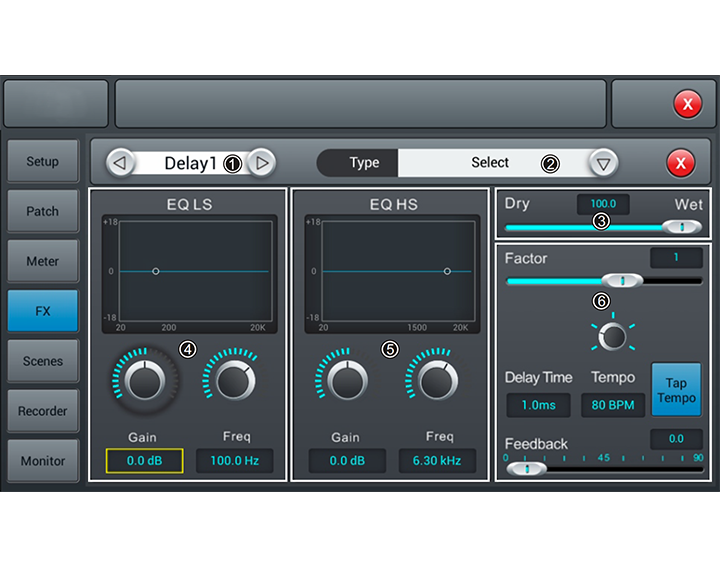Click the small delay knob under Factor
Image resolution: width=720 pixels, height=567 pixels.
pos(612,336)
